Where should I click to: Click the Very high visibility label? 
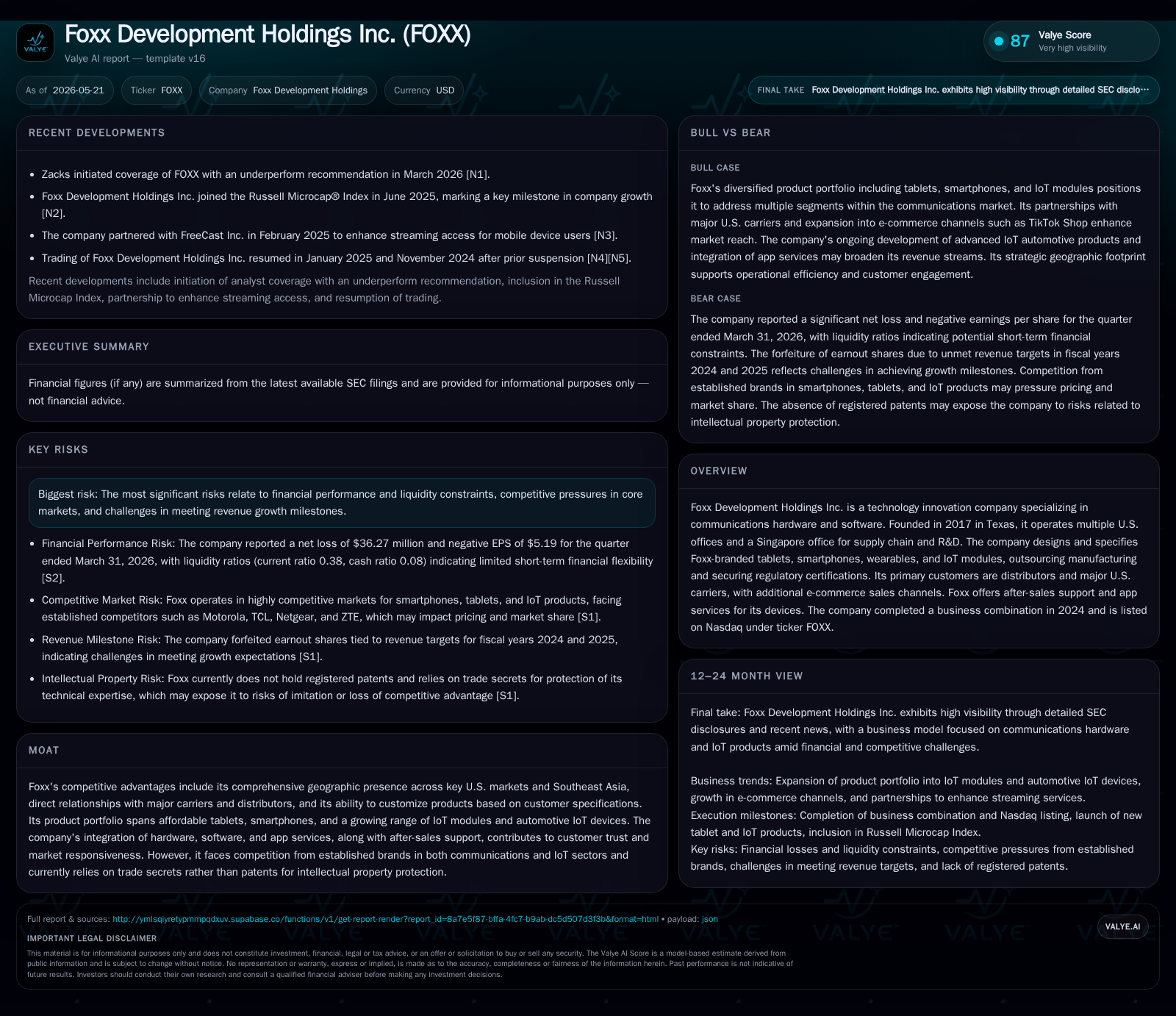(1072, 49)
